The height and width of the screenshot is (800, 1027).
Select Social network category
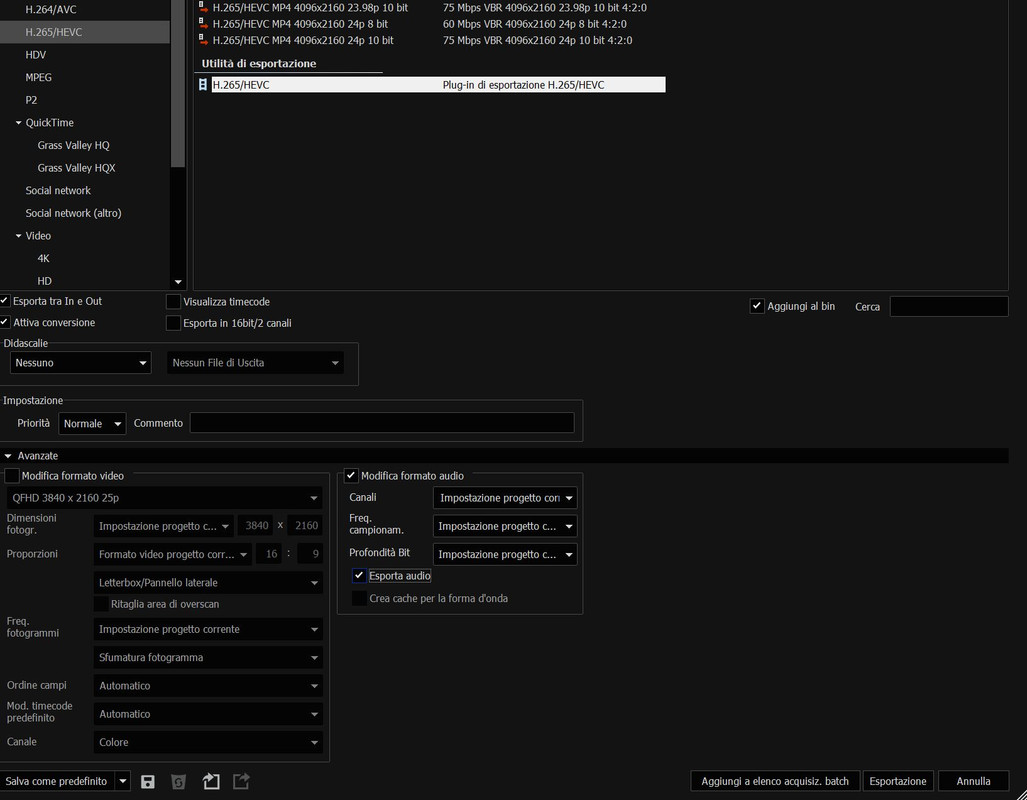(x=58, y=191)
